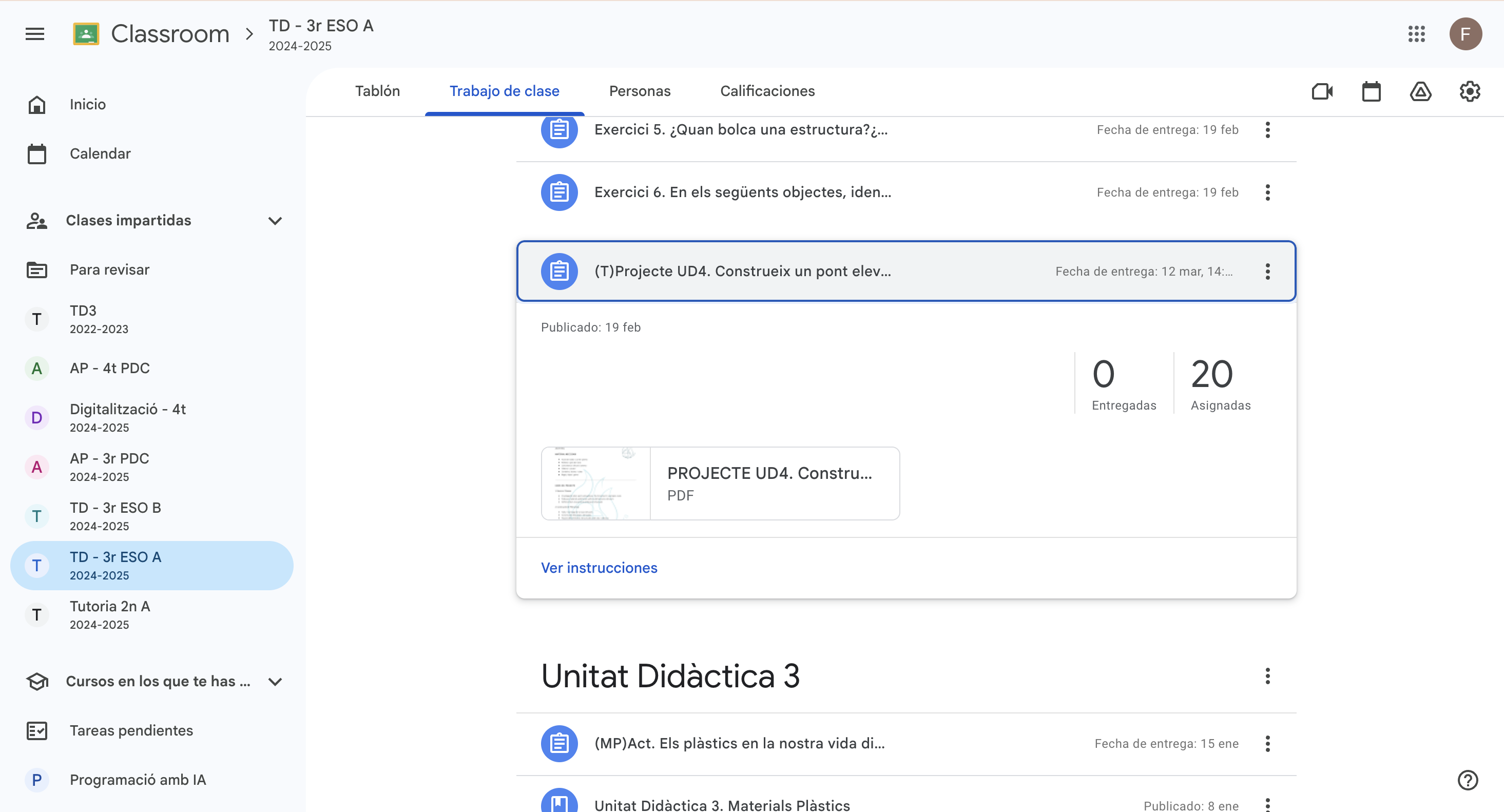
Task: Click the help question mark icon
Action: point(1467,780)
